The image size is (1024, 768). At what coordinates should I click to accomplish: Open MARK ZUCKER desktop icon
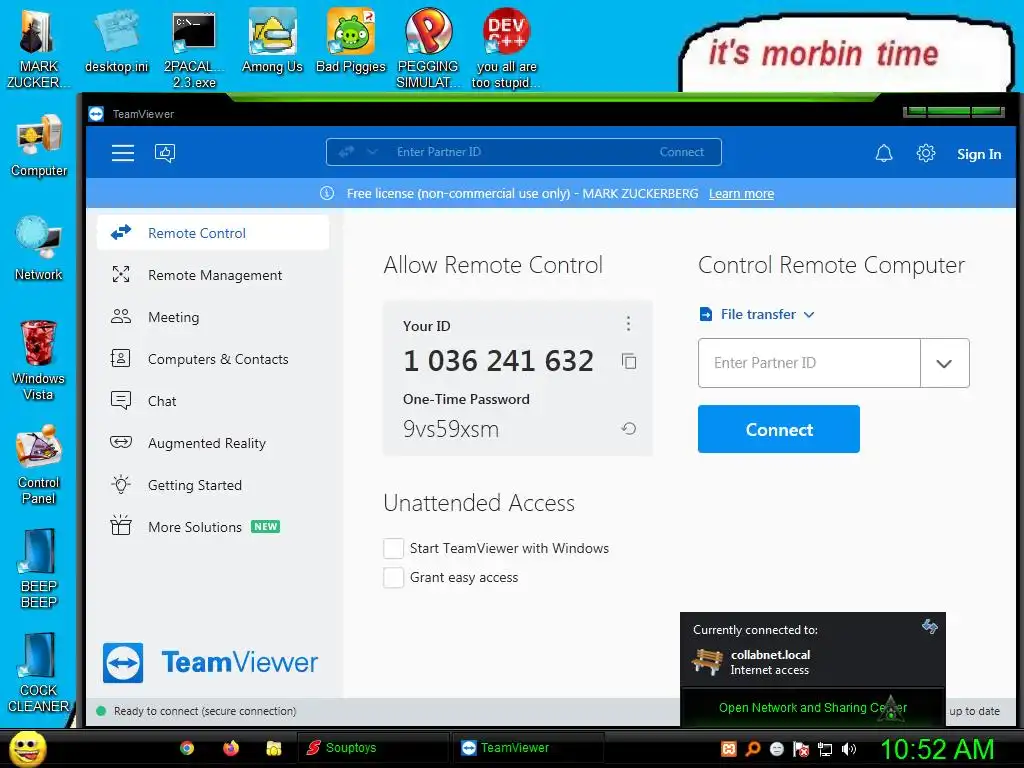point(38,48)
